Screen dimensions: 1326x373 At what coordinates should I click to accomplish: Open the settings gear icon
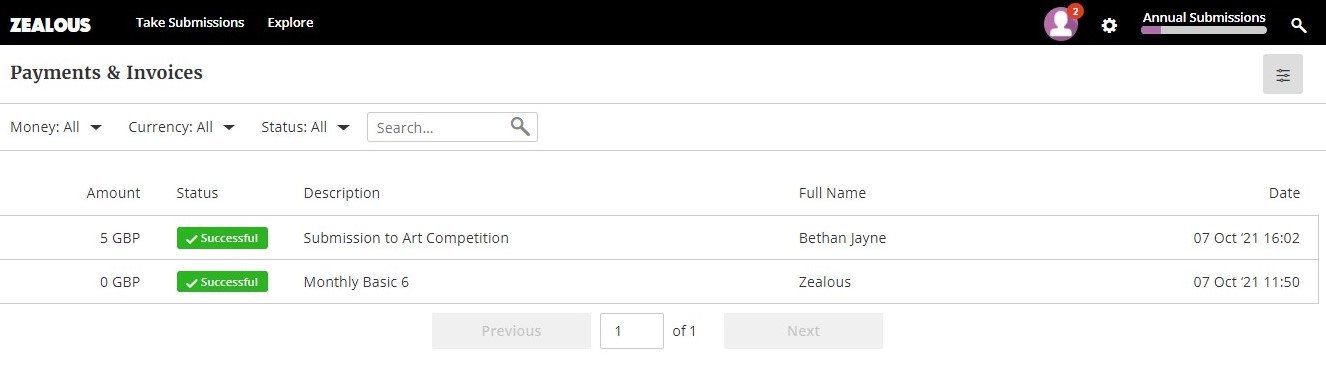pyautogui.click(x=1109, y=25)
